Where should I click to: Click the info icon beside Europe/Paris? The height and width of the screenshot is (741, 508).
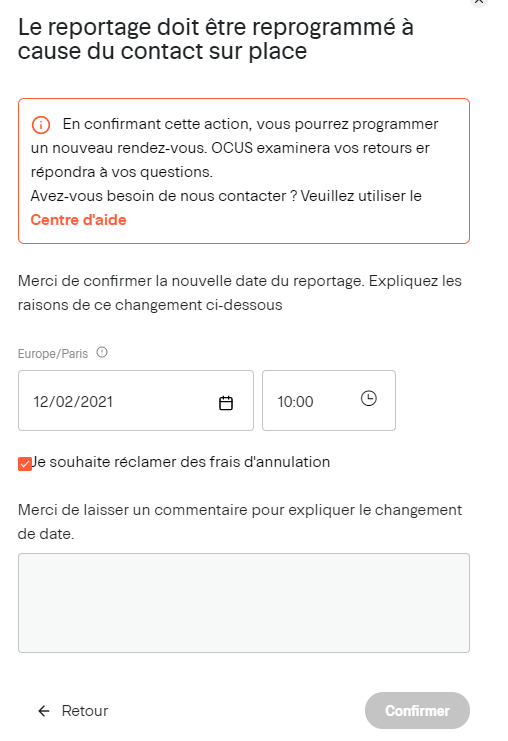(102, 352)
